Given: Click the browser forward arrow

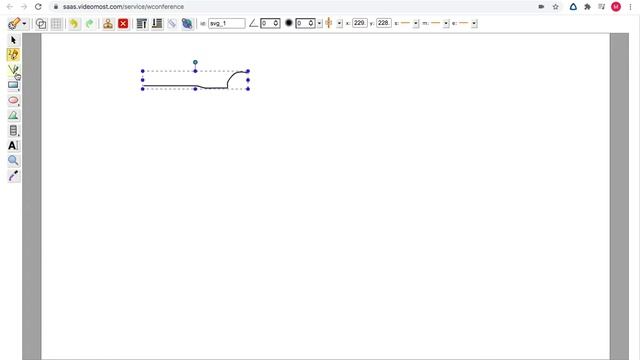Looking at the screenshot, I should click(24, 7).
